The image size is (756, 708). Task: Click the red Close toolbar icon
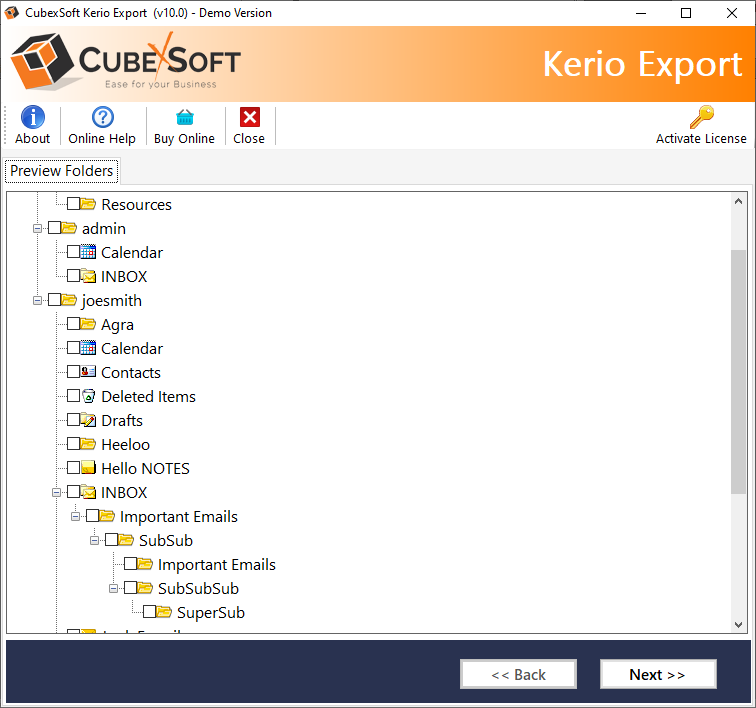250,117
